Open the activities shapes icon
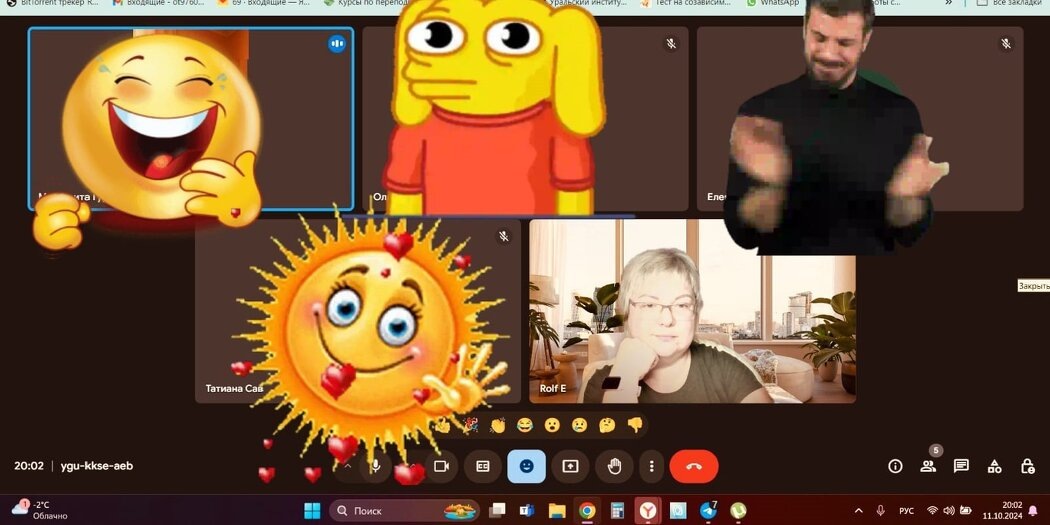Screen dimensions: 1050x525 coord(995,466)
